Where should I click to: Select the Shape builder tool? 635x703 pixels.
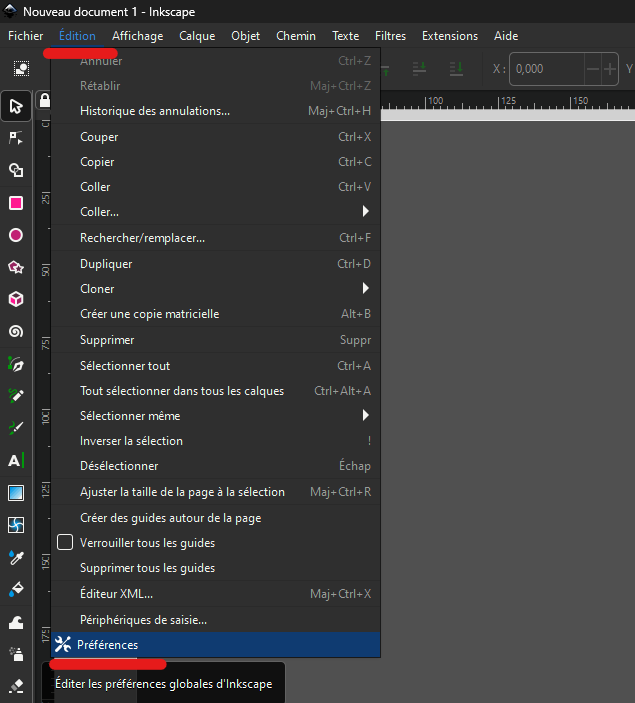(16, 170)
